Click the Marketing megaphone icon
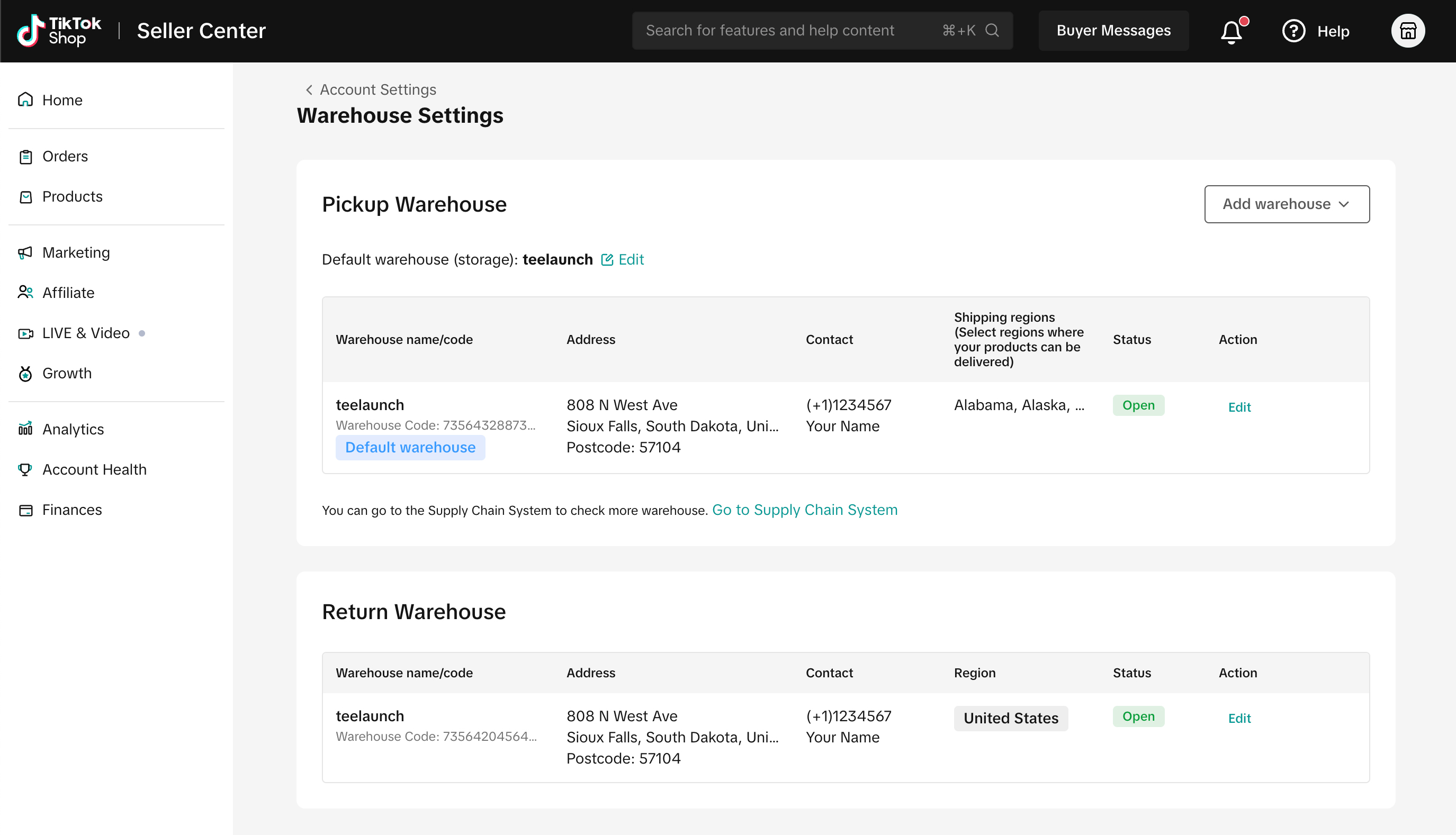This screenshot has width=1456, height=835. (25, 253)
